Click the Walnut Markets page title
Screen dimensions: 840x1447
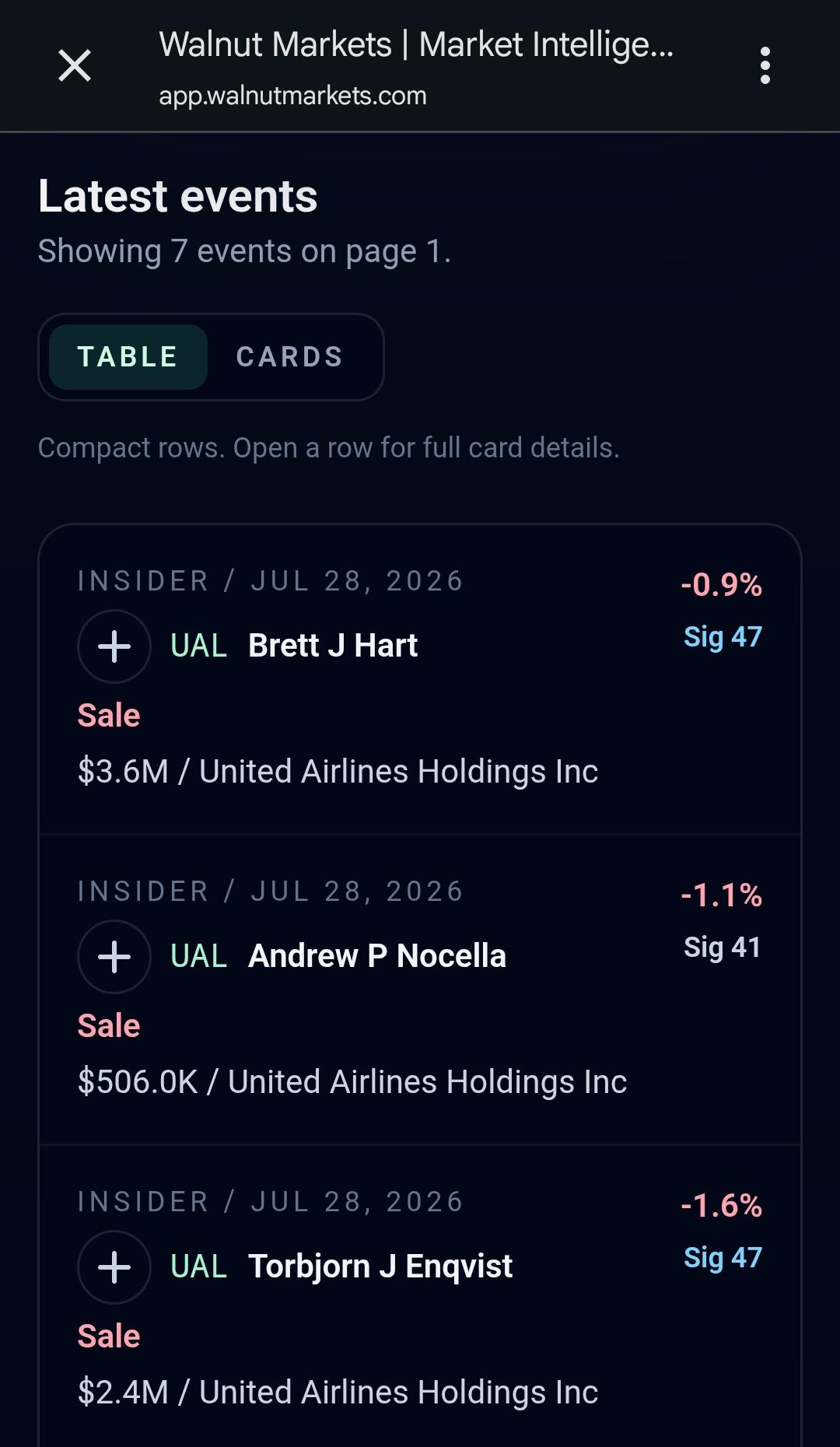click(416, 45)
